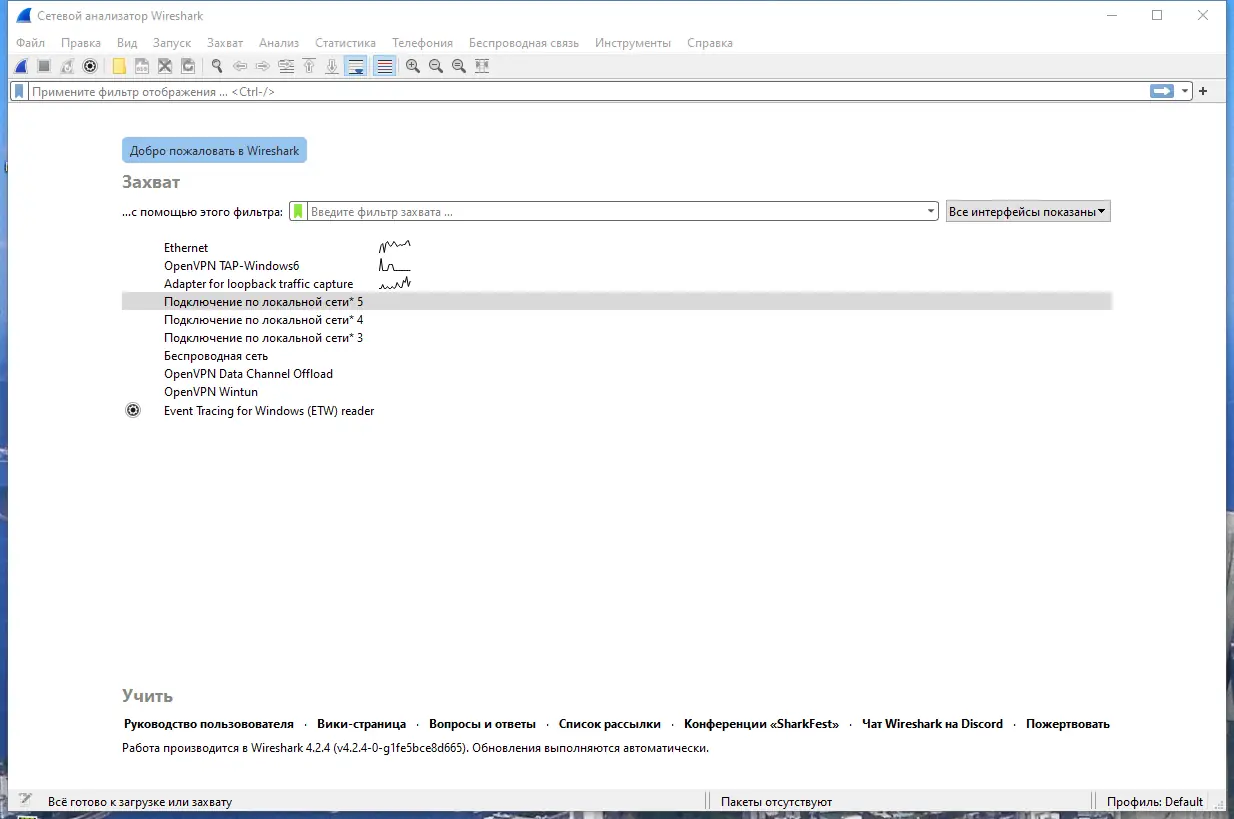Click the green capture filter bookmark icon
Image resolution: width=1234 pixels, height=819 pixels.
coord(298,212)
